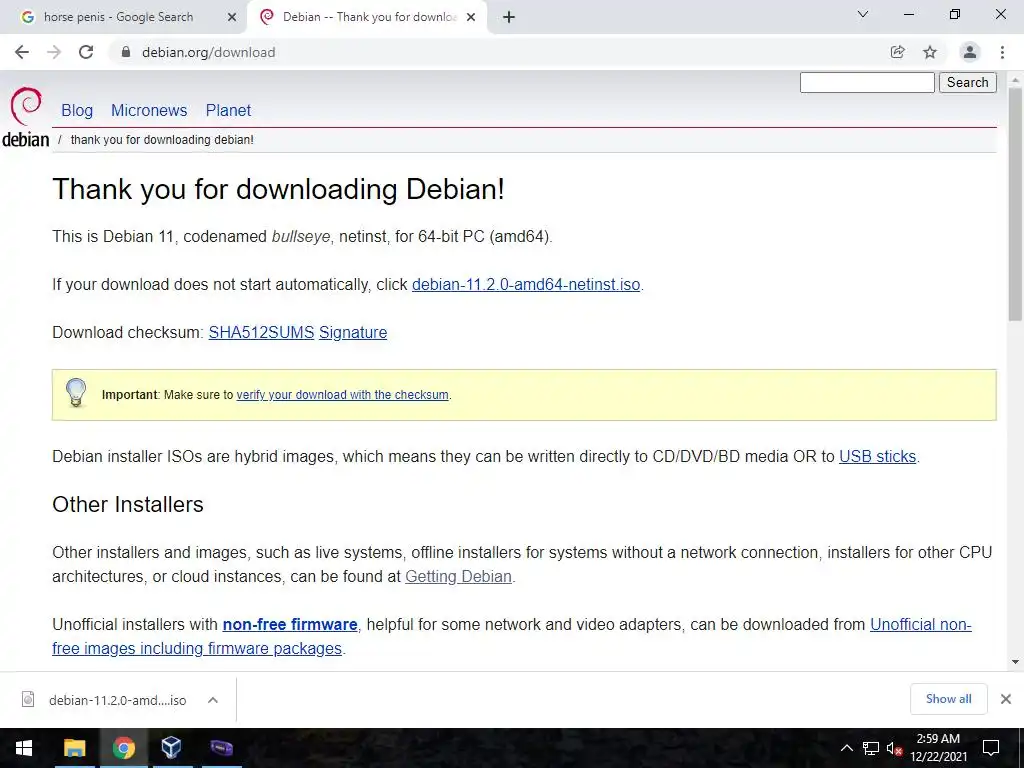Open the non-free firmware link

[290, 625]
